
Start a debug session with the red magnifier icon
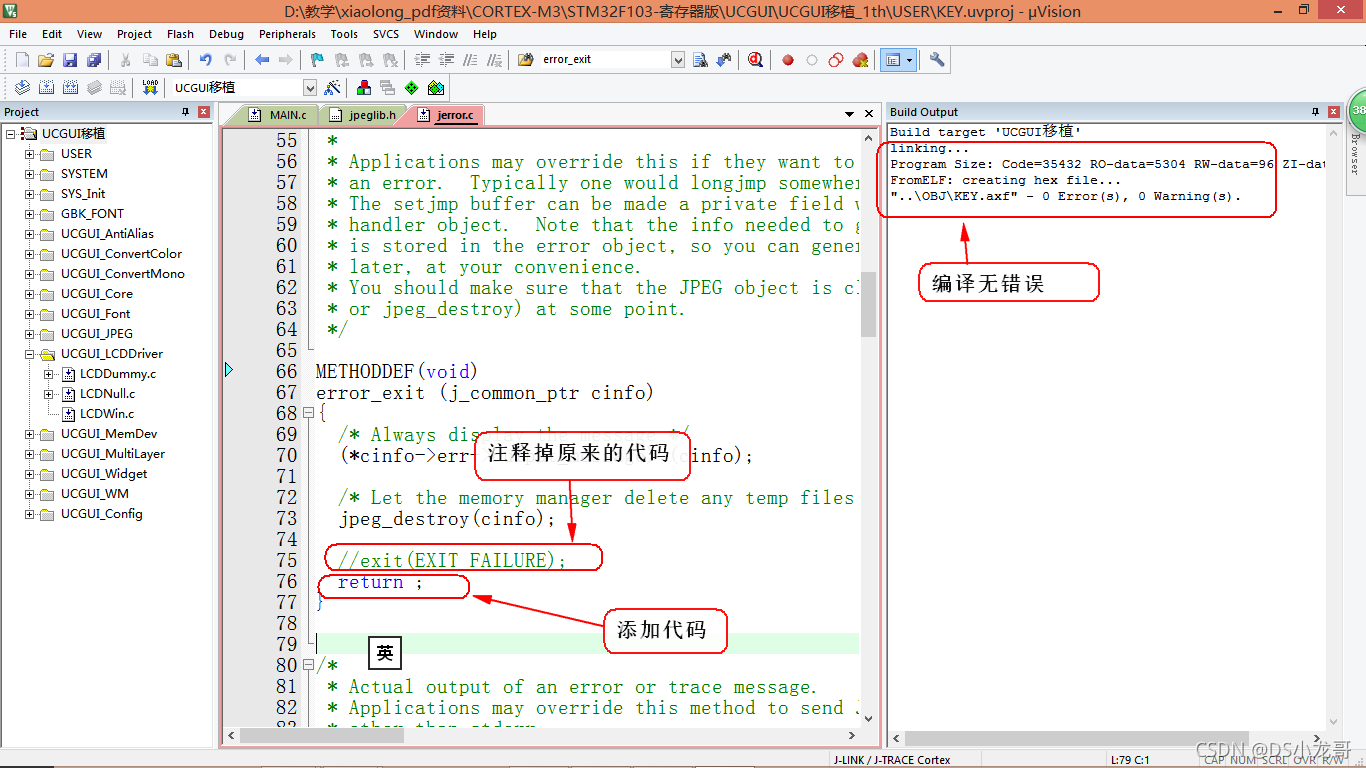(x=754, y=59)
